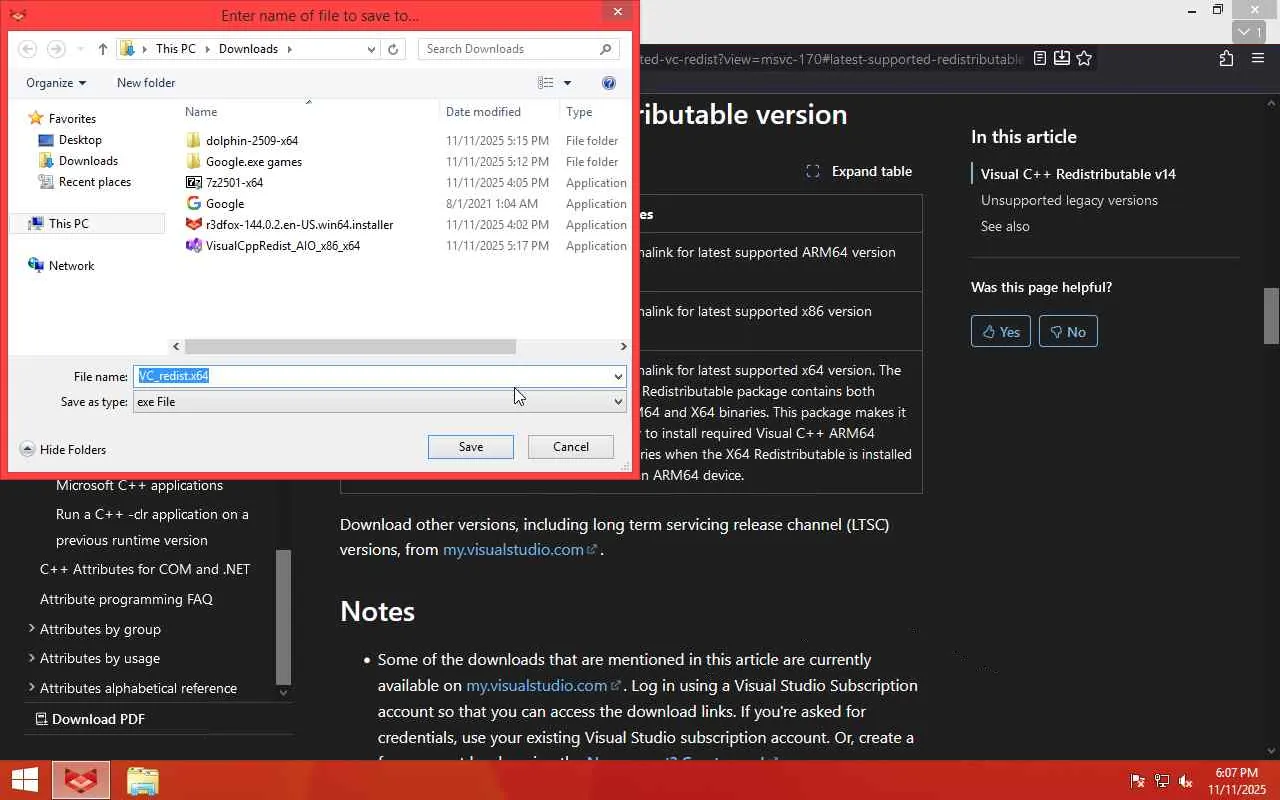Collapse folders with Hide Folders
Viewport: 1280px width, 800px height.
[x=63, y=450]
